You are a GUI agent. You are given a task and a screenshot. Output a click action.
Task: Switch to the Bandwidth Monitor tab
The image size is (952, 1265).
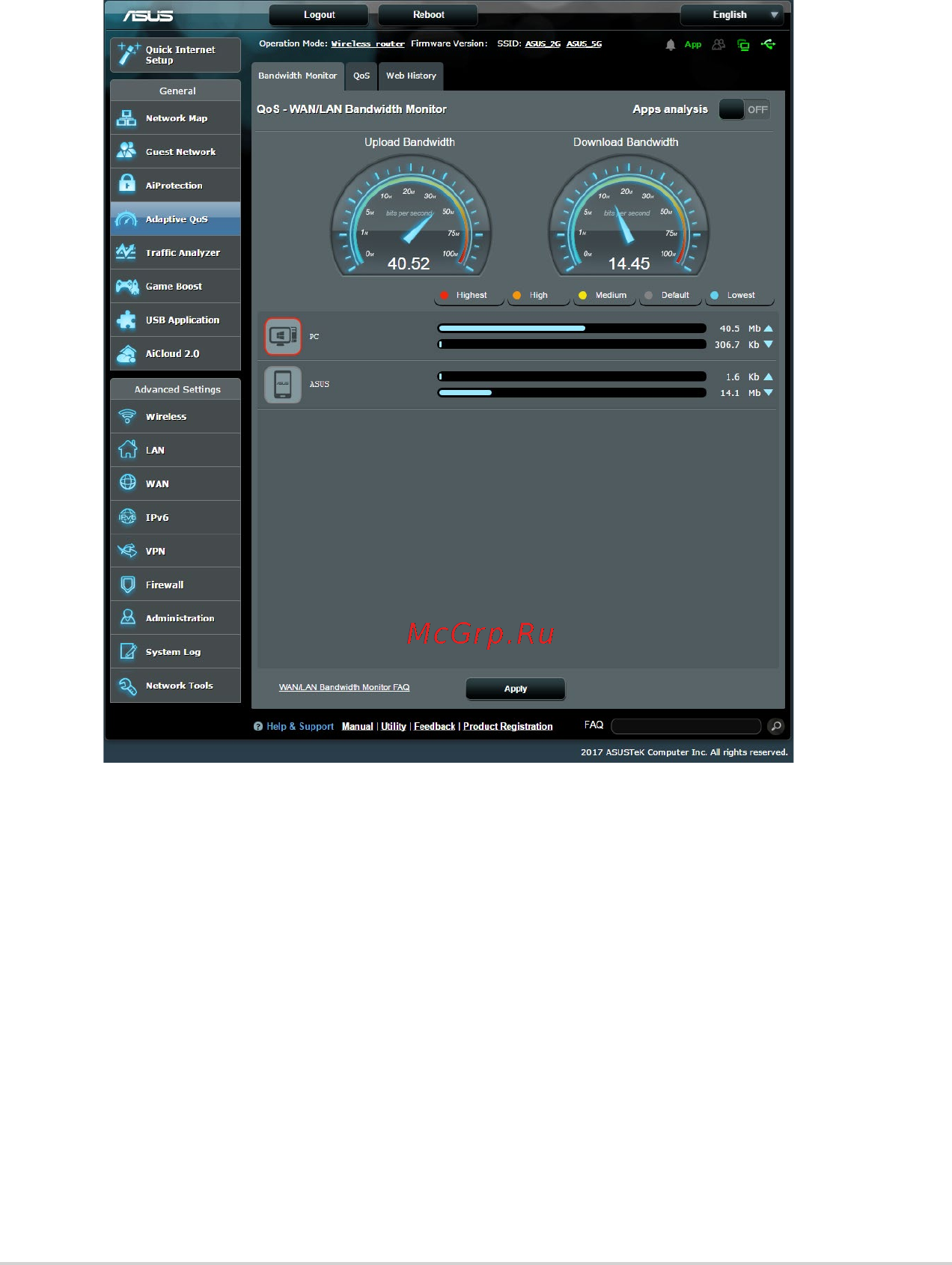[x=298, y=76]
